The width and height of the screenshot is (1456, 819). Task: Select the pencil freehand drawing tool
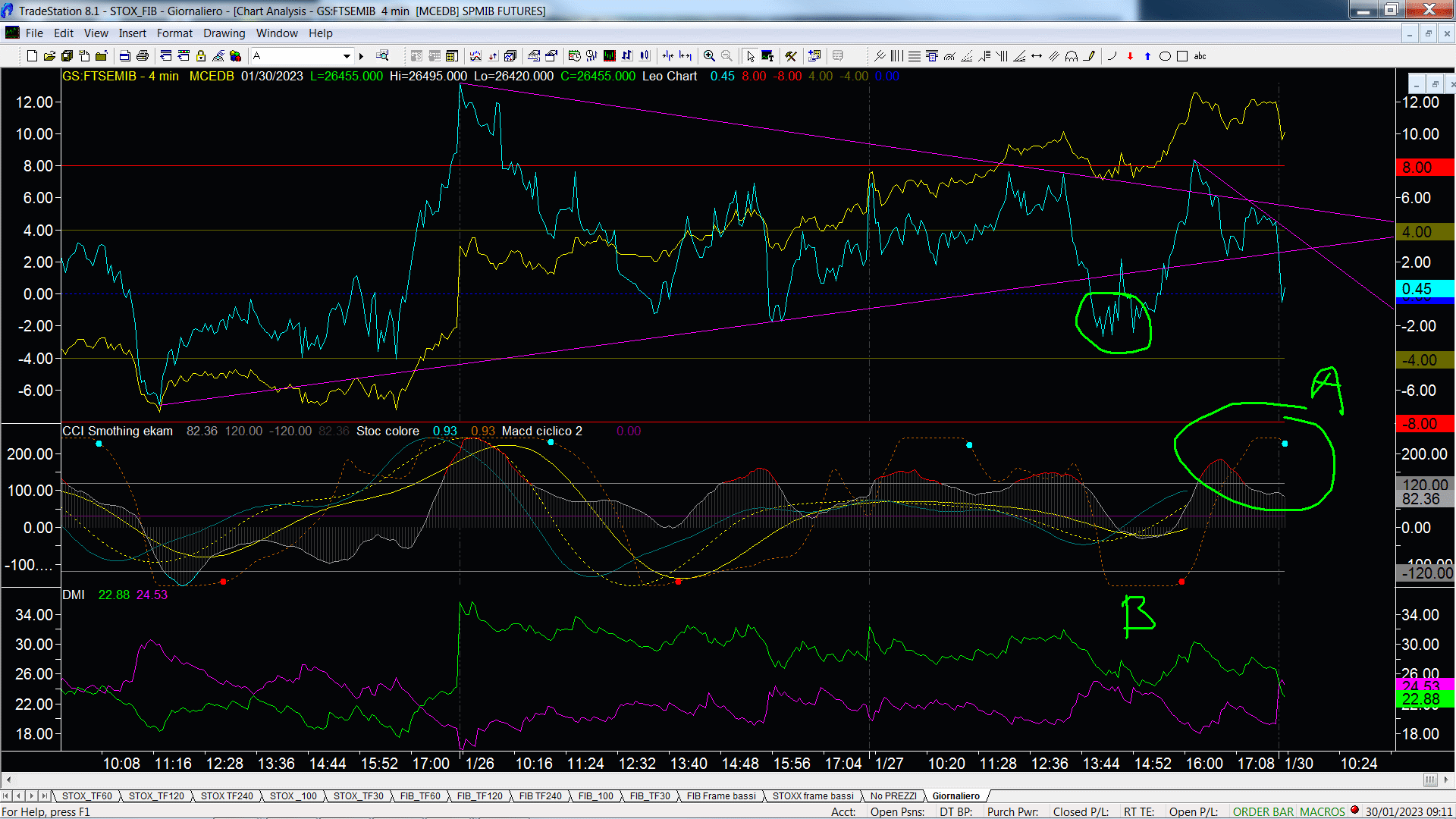tap(1089, 56)
